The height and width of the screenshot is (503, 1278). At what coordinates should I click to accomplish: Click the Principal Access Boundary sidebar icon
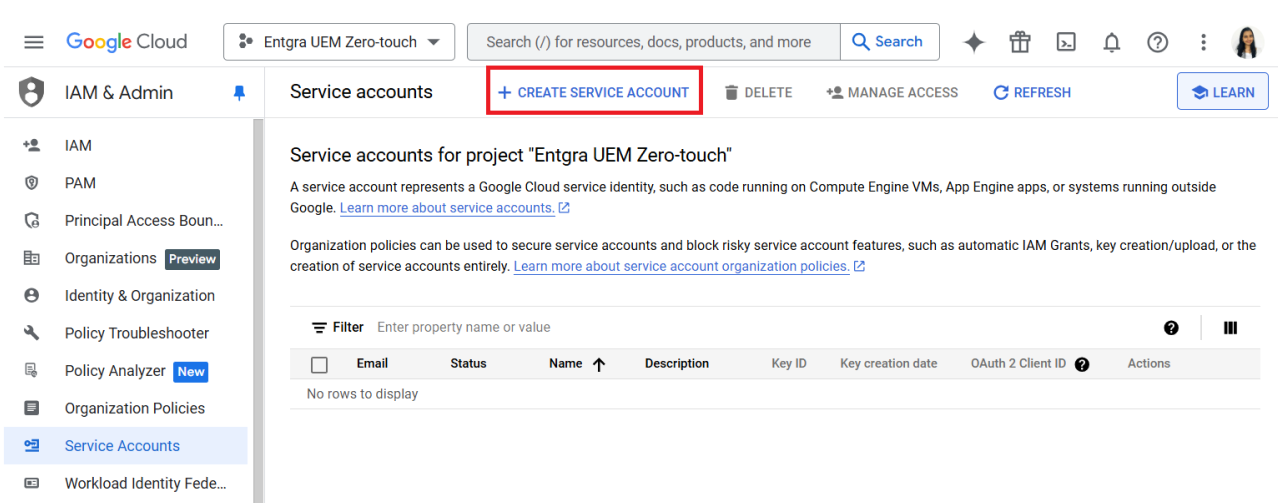pyautogui.click(x=31, y=220)
